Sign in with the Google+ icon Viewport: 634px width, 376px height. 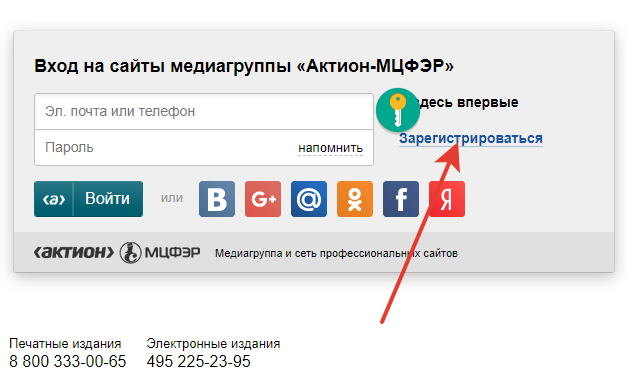pos(263,199)
